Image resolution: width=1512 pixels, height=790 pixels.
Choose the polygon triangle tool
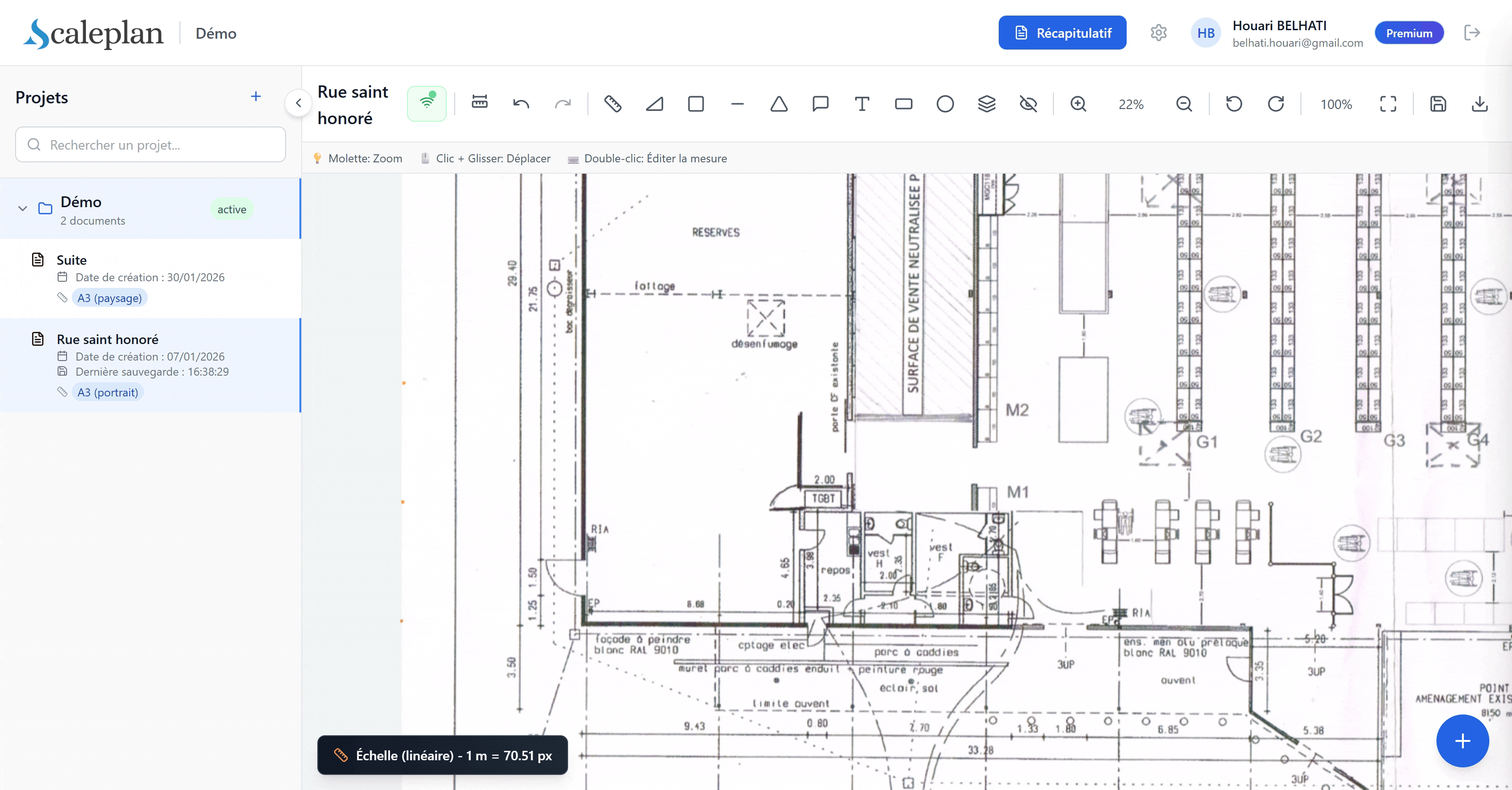point(779,104)
